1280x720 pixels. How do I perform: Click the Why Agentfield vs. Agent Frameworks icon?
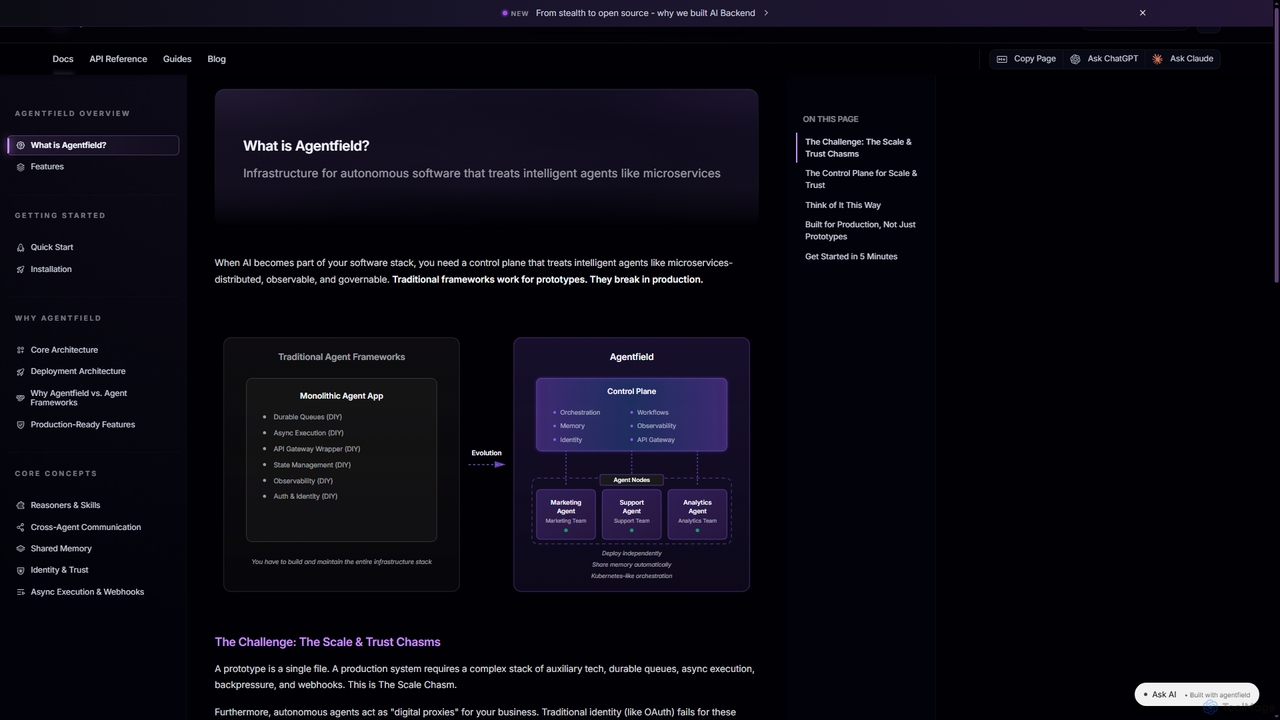20,398
